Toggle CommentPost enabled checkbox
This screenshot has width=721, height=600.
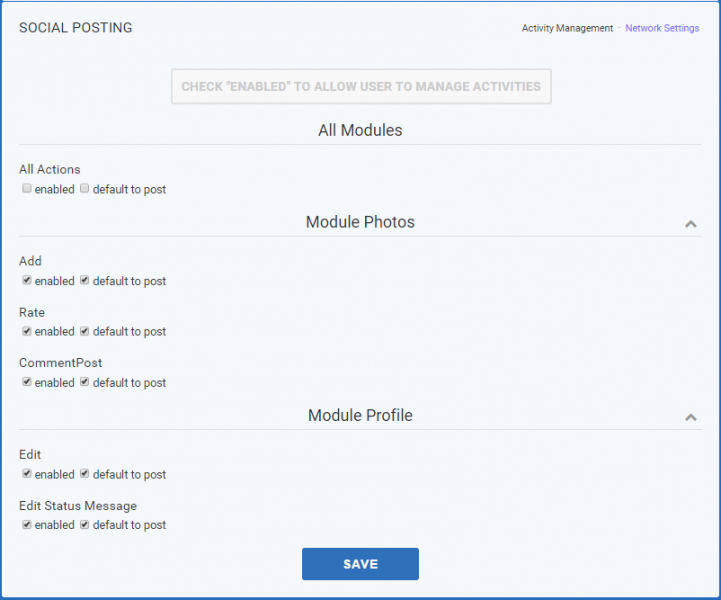27,382
